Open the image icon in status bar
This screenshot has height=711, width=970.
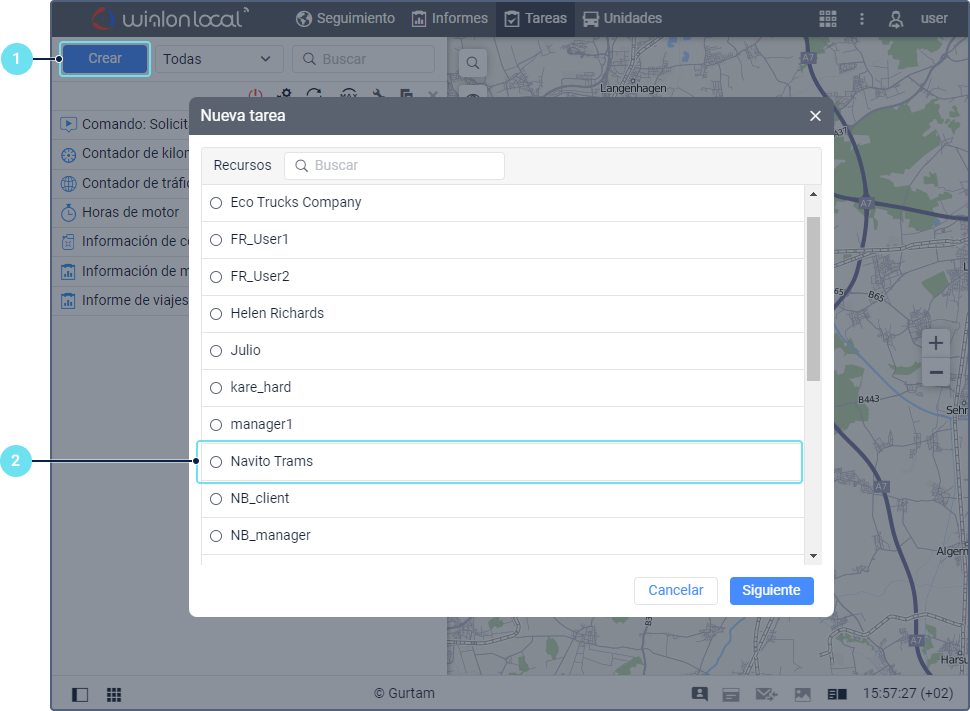coord(802,694)
